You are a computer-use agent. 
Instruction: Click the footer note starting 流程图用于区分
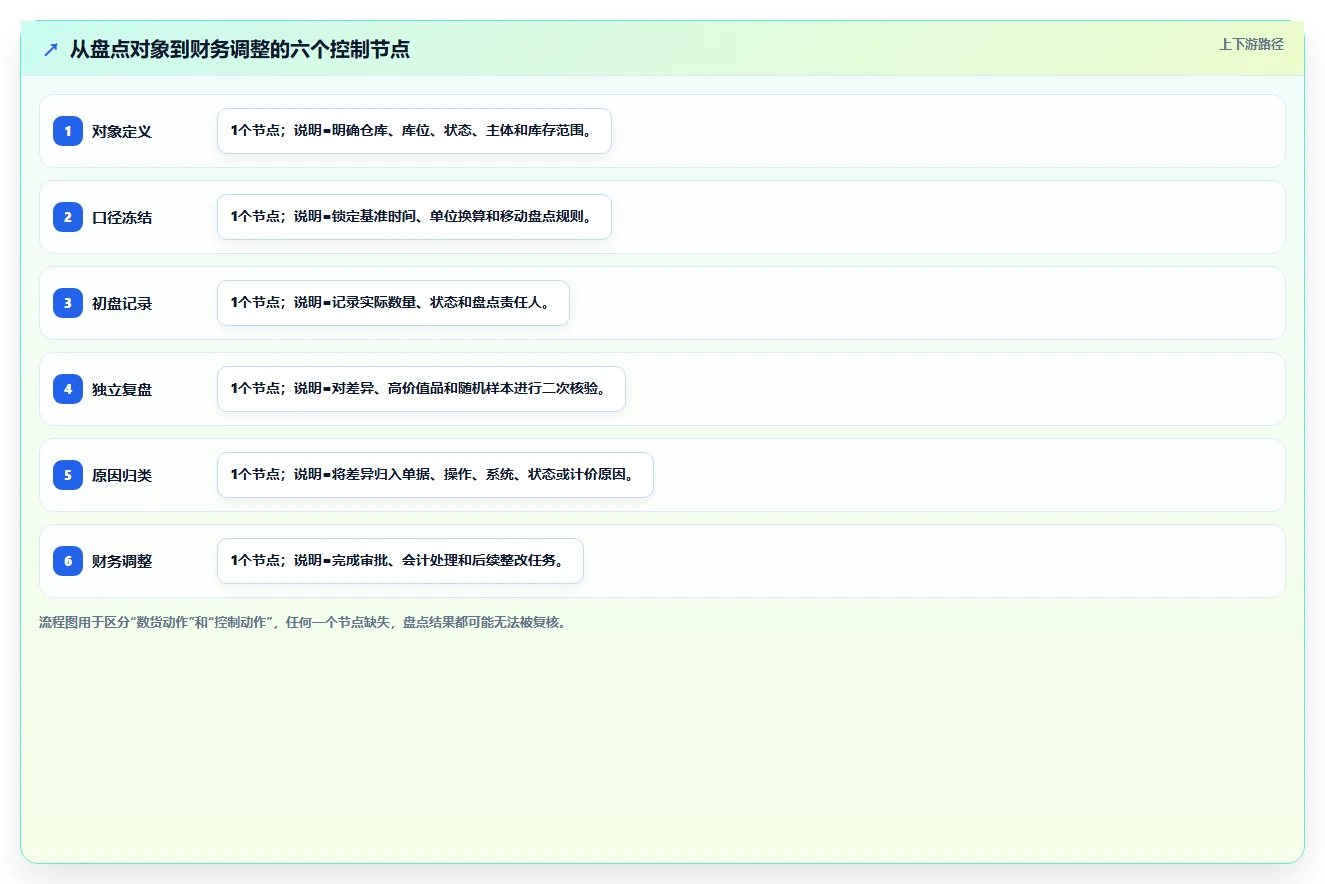click(304, 622)
